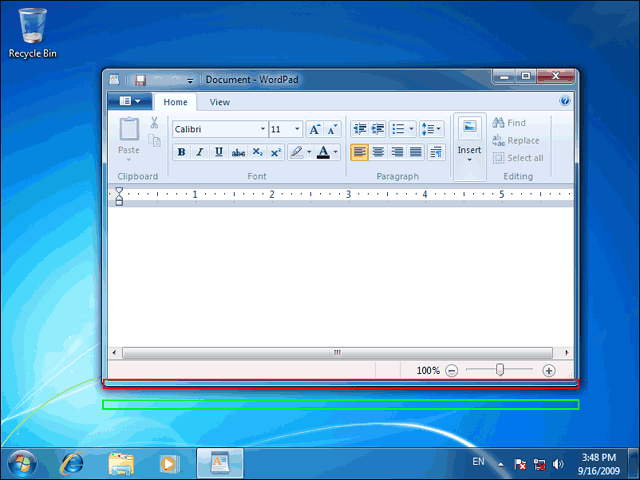Click the volume speaker tray icon
This screenshot has width=640, height=480.
pyautogui.click(x=558, y=464)
